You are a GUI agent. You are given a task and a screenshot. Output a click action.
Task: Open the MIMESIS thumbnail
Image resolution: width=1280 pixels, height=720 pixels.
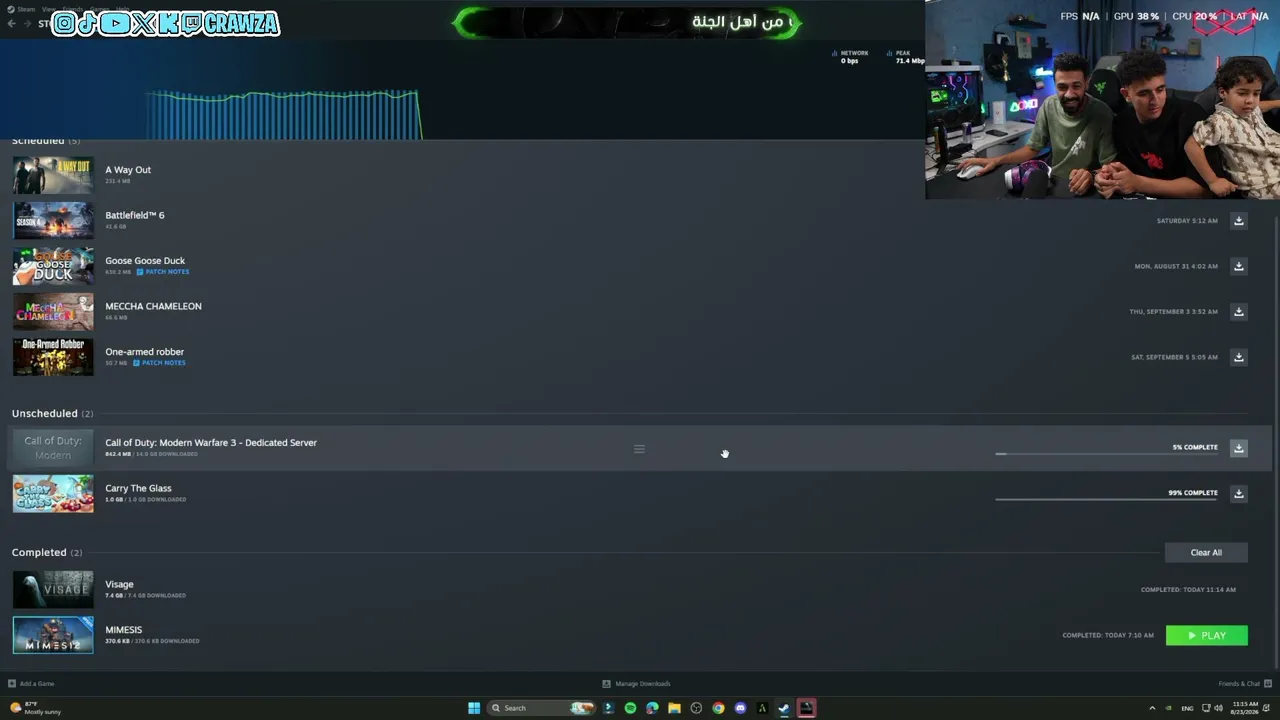click(x=53, y=635)
